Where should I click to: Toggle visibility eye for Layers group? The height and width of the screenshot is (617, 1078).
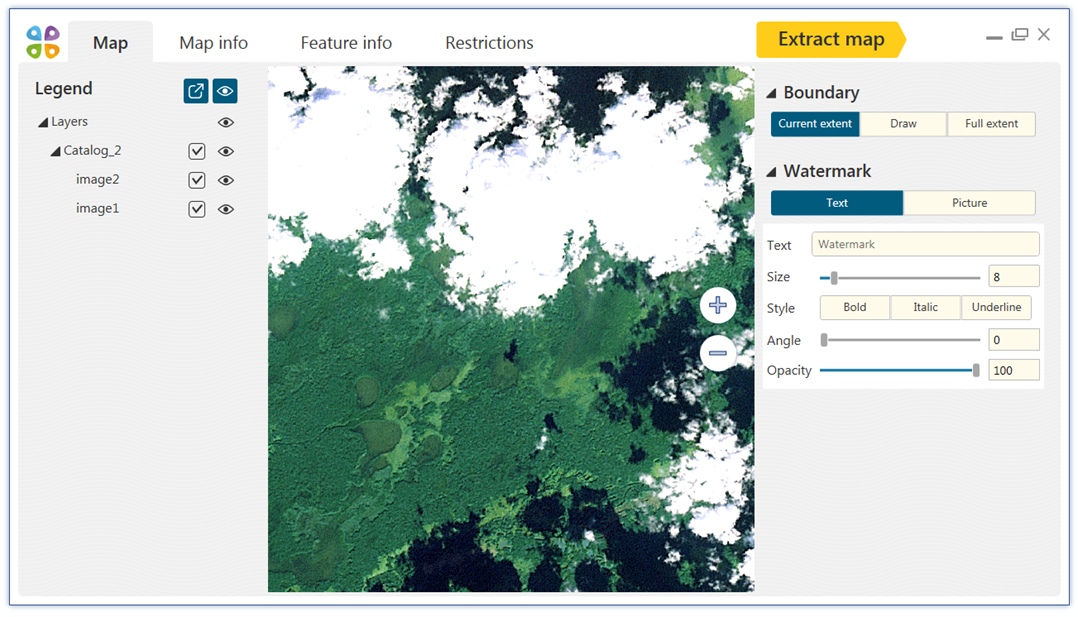coord(226,122)
